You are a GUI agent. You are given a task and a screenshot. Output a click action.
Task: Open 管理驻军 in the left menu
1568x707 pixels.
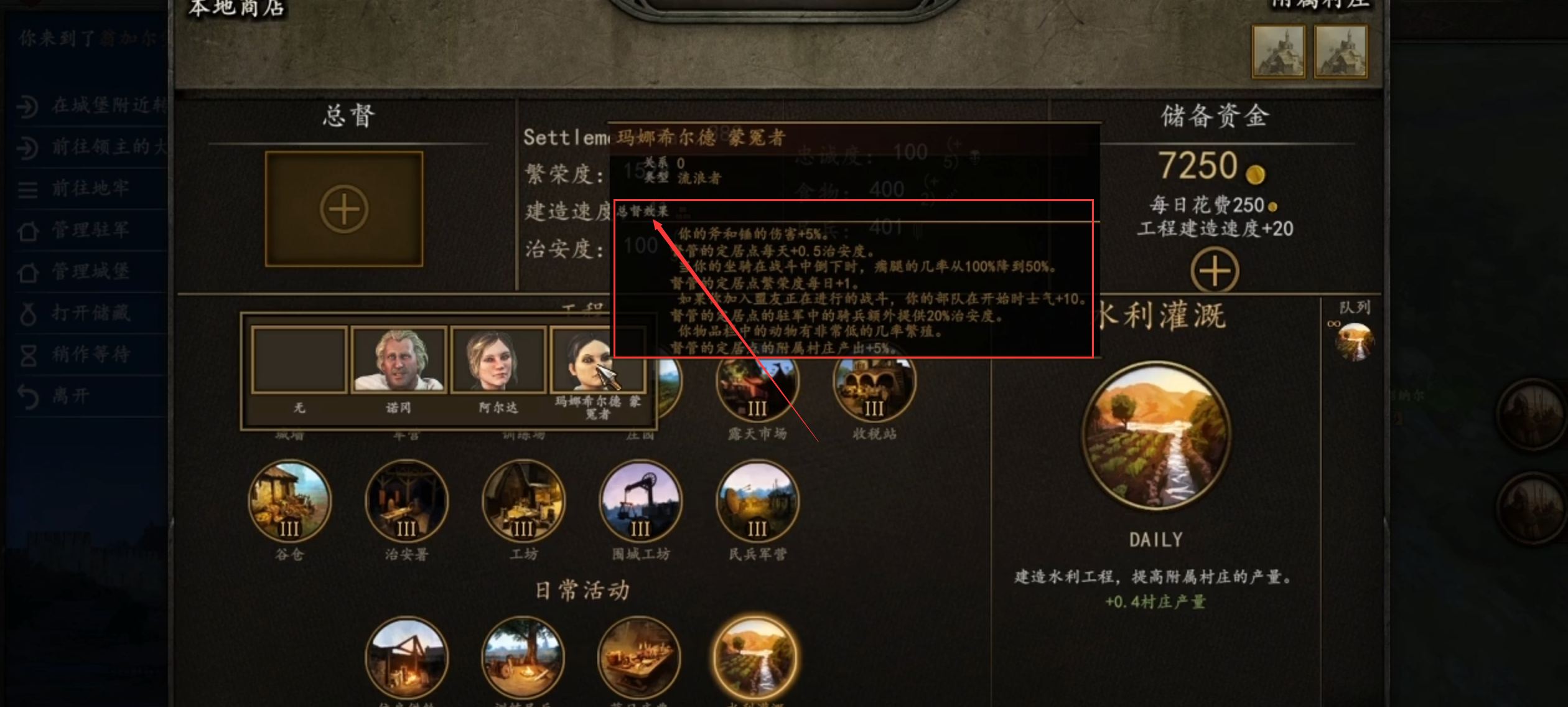click(91, 230)
